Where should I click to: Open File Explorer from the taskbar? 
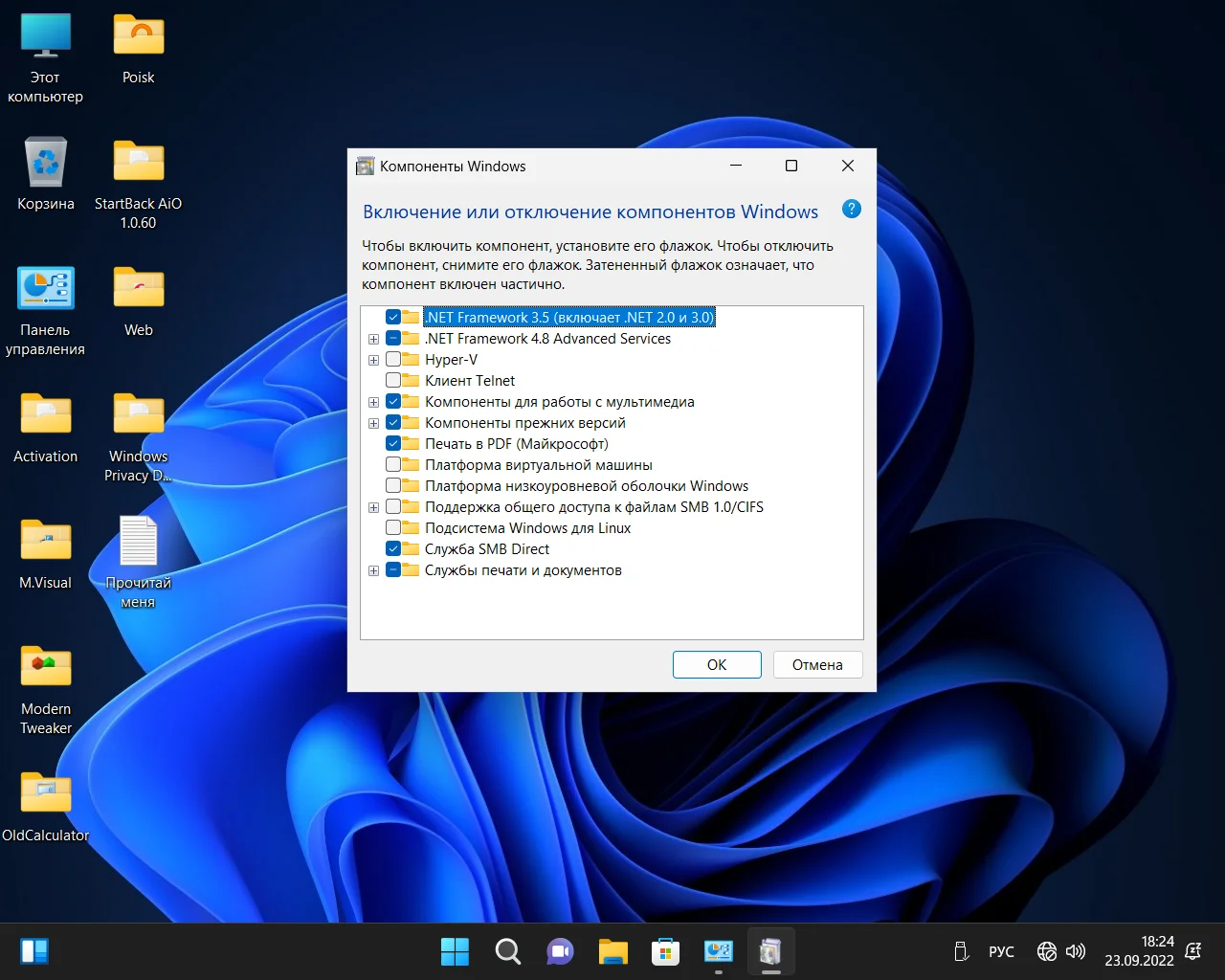tap(612, 951)
